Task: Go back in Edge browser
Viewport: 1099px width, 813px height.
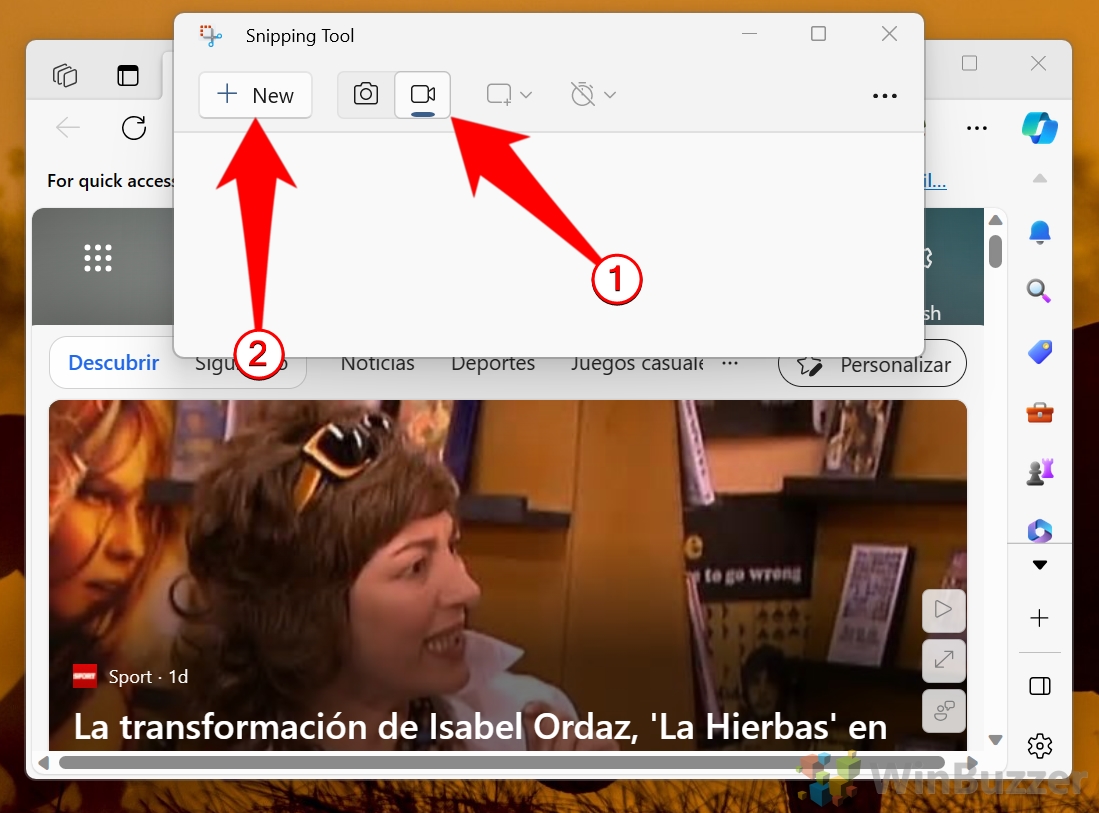Action: (68, 128)
